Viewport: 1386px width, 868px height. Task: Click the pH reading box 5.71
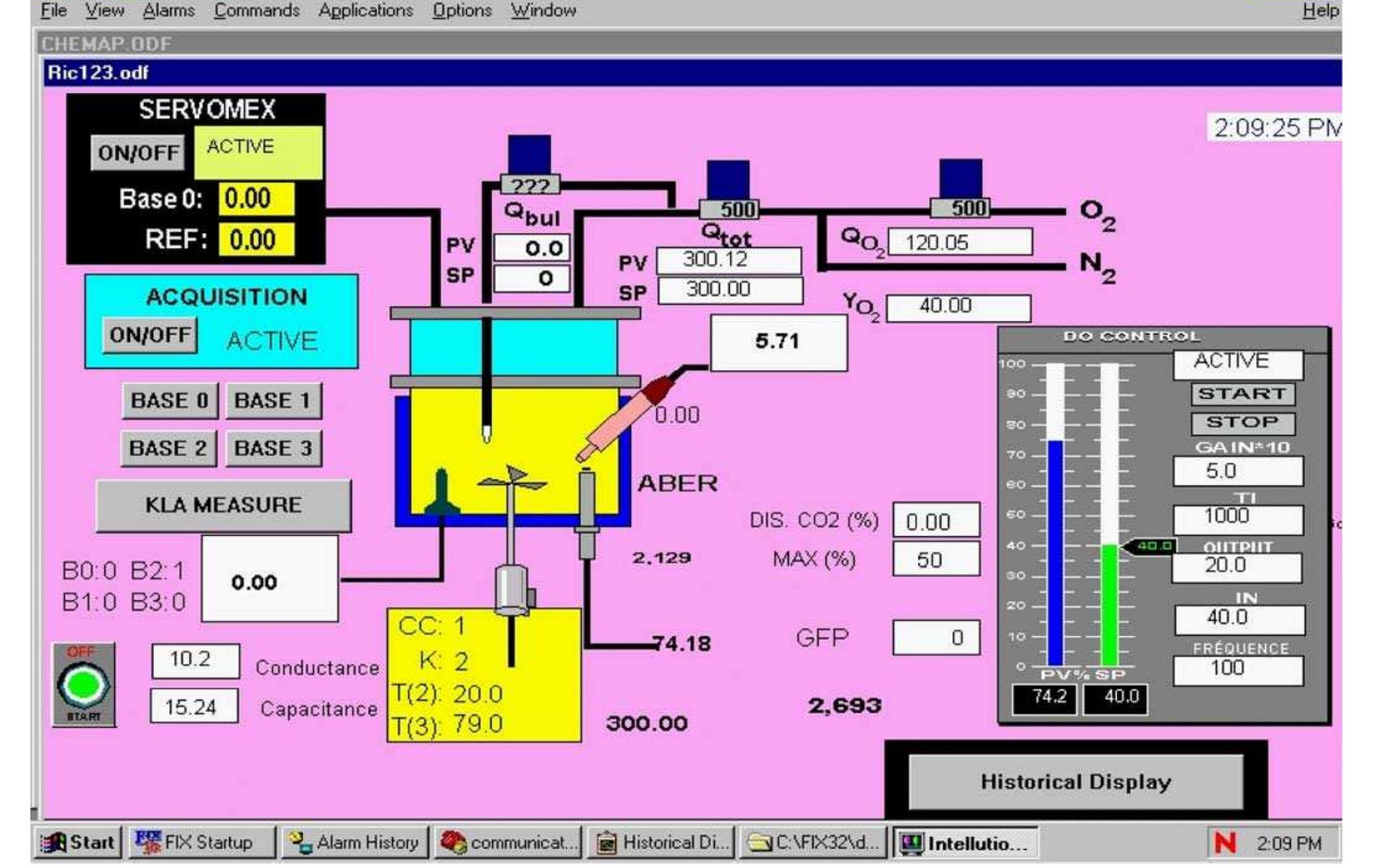pos(778,343)
